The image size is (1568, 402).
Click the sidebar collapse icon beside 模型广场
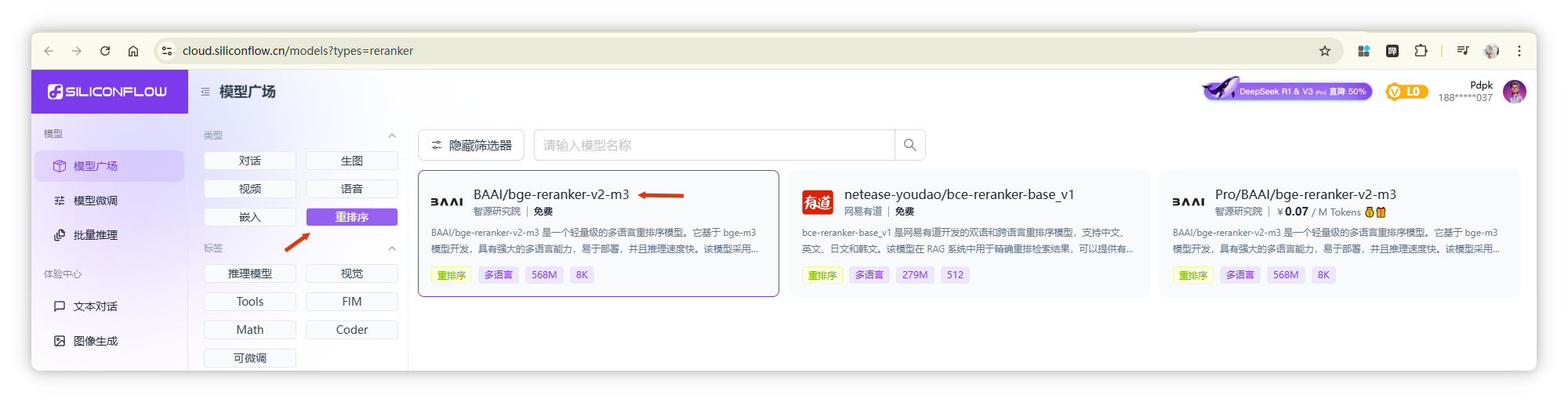point(205,92)
